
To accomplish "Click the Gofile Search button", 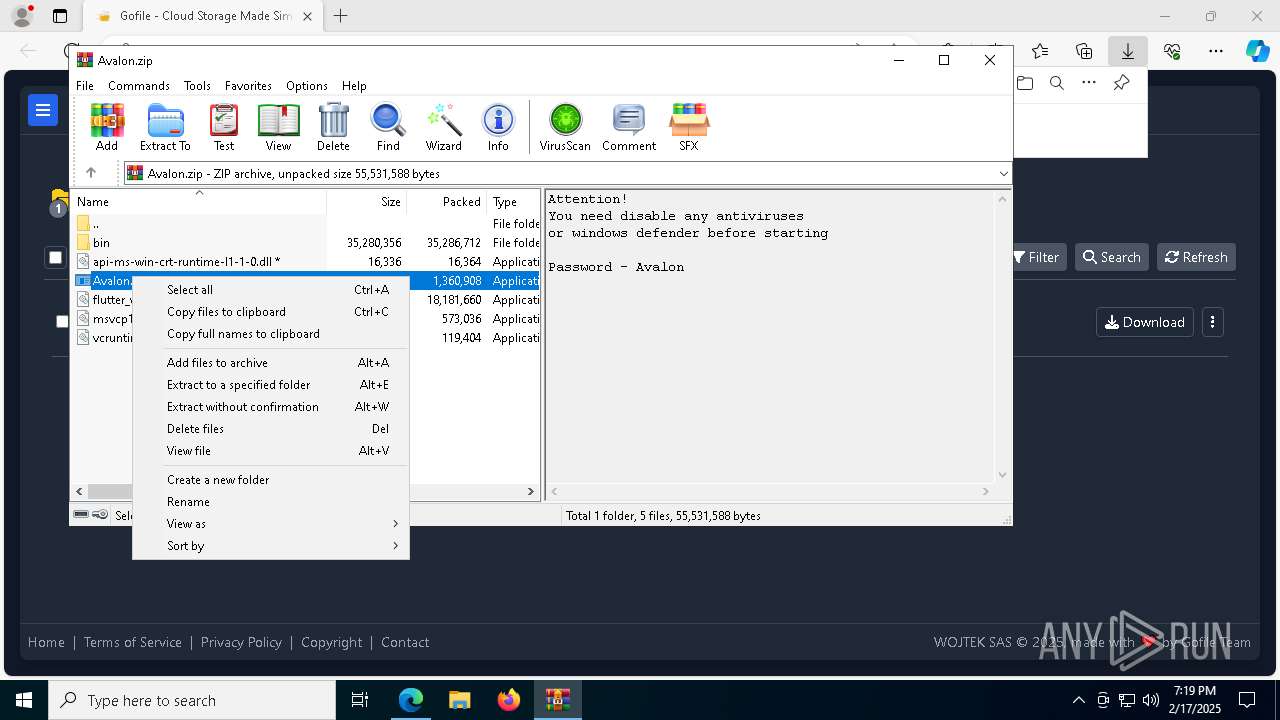I will 1112,257.
